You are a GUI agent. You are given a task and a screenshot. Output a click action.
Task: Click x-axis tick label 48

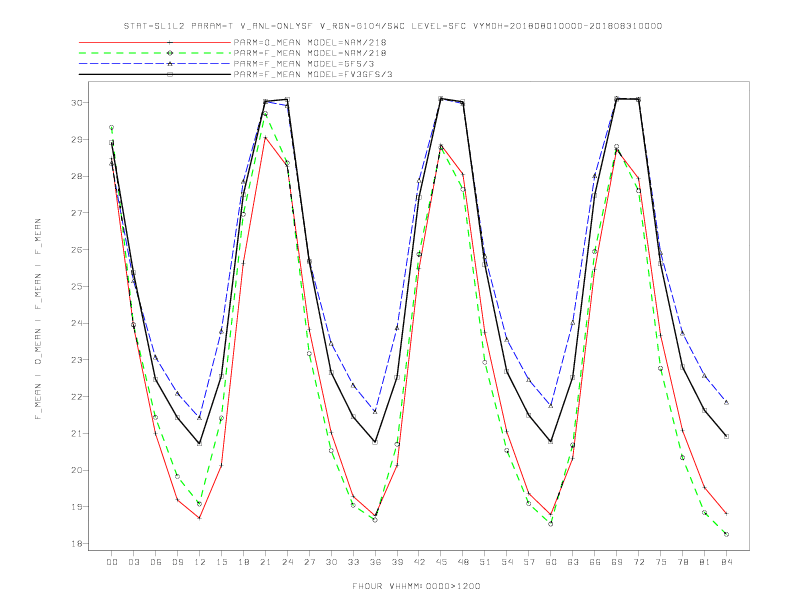click(x=463, y=562)
